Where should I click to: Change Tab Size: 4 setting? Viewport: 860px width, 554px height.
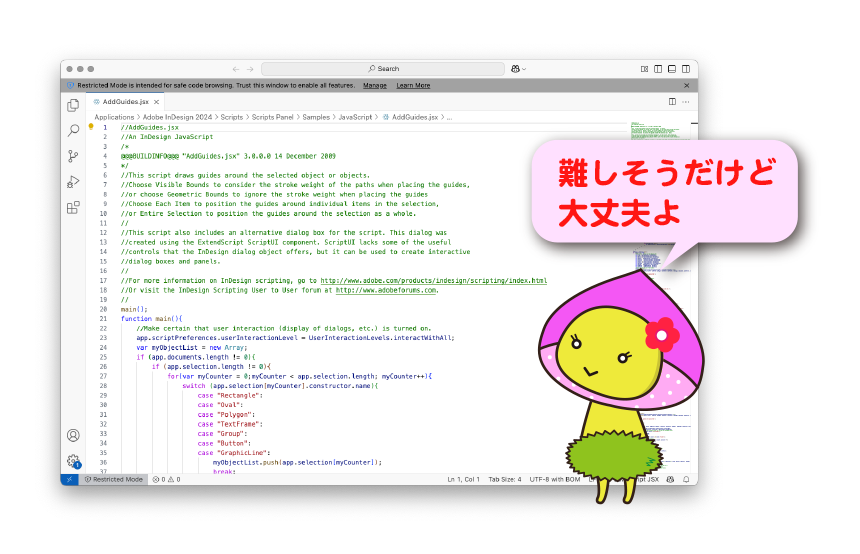pyautogui.click(x=505, y=479)
